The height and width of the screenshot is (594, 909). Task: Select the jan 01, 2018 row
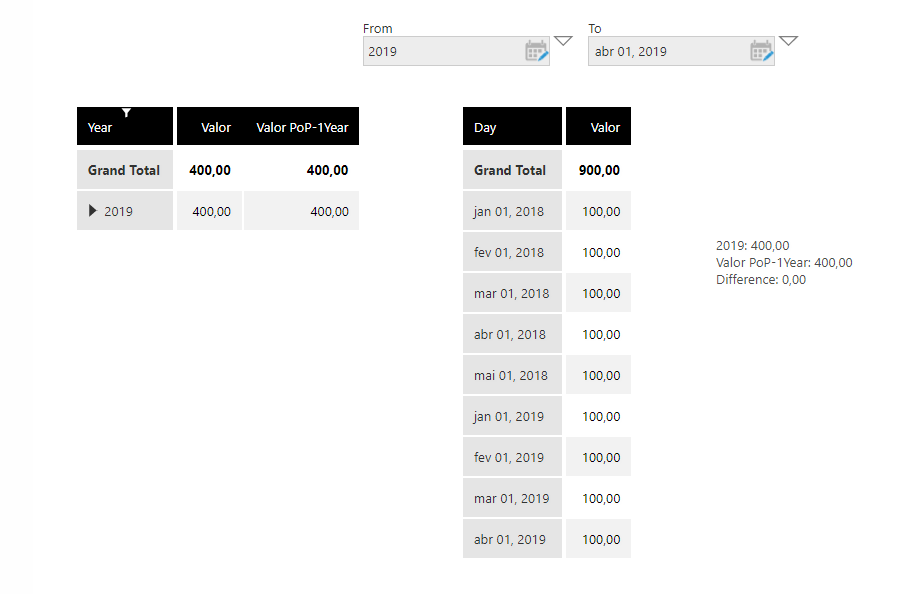(547, 211)
